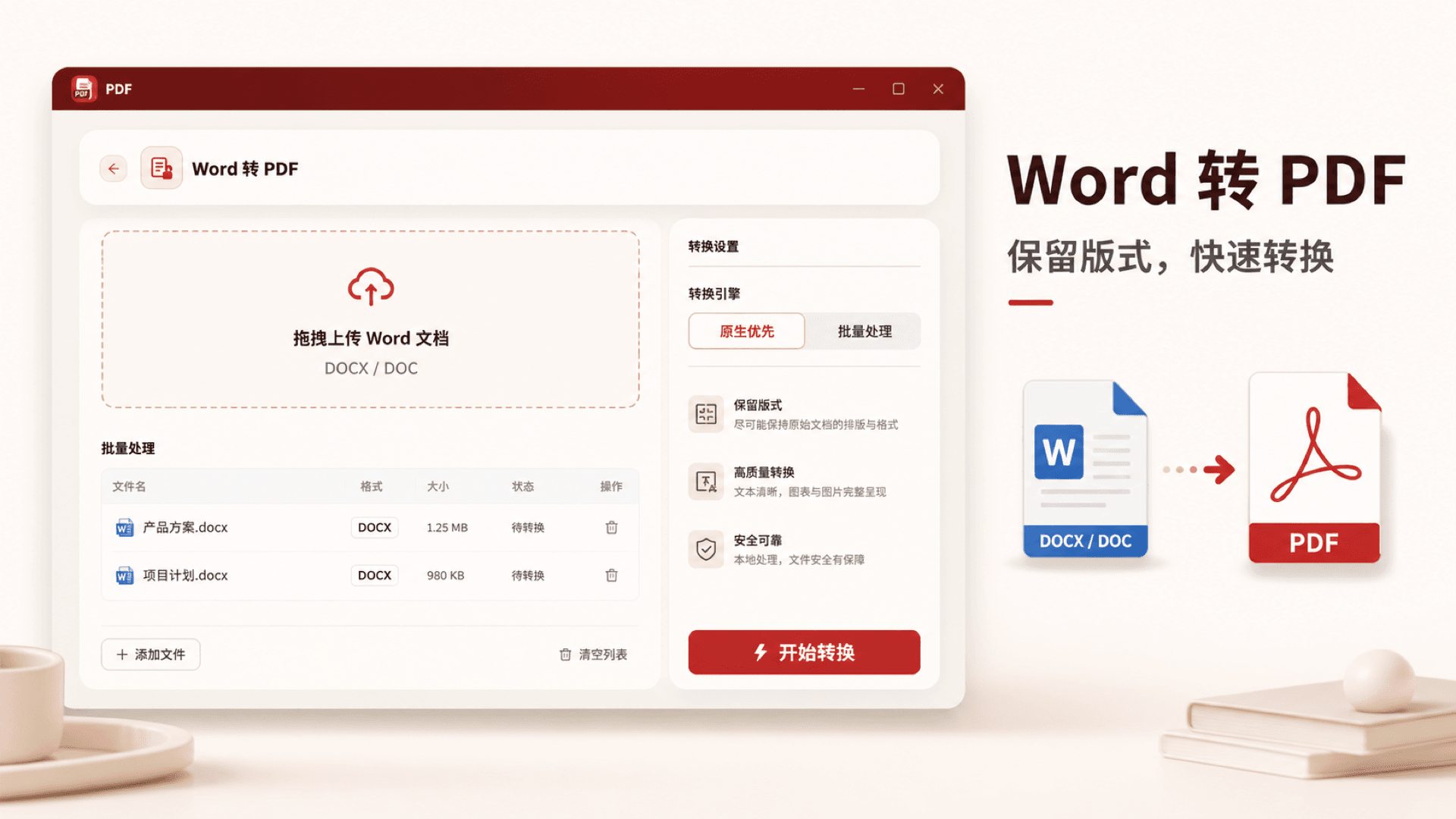1456x819 pixels.
Task: Click the 保留版式 layout icon
Action: (x=706, y=414)
